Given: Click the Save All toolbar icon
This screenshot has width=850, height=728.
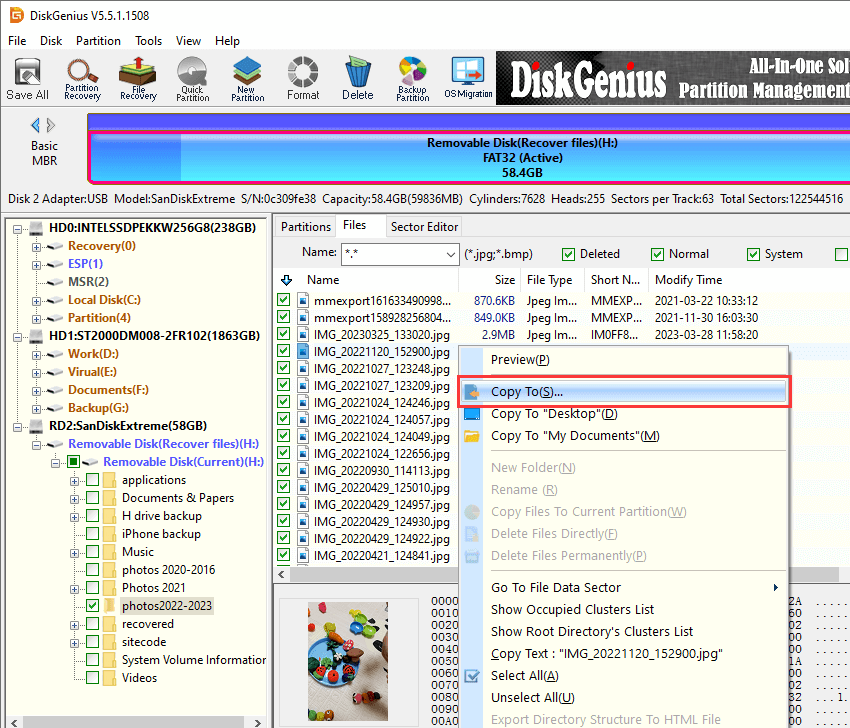Looking at the screenshot, I should tap(27, 79).
